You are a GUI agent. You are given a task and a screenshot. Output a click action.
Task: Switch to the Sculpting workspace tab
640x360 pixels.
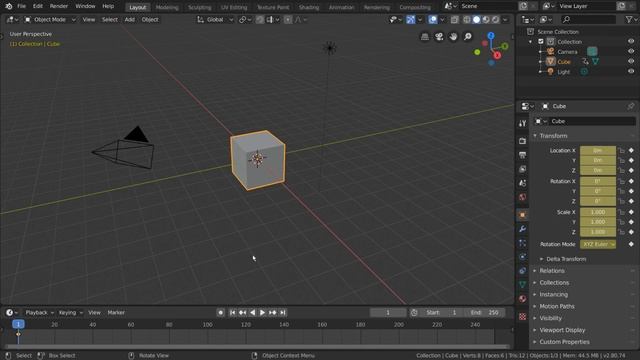(x=200, y=7)
